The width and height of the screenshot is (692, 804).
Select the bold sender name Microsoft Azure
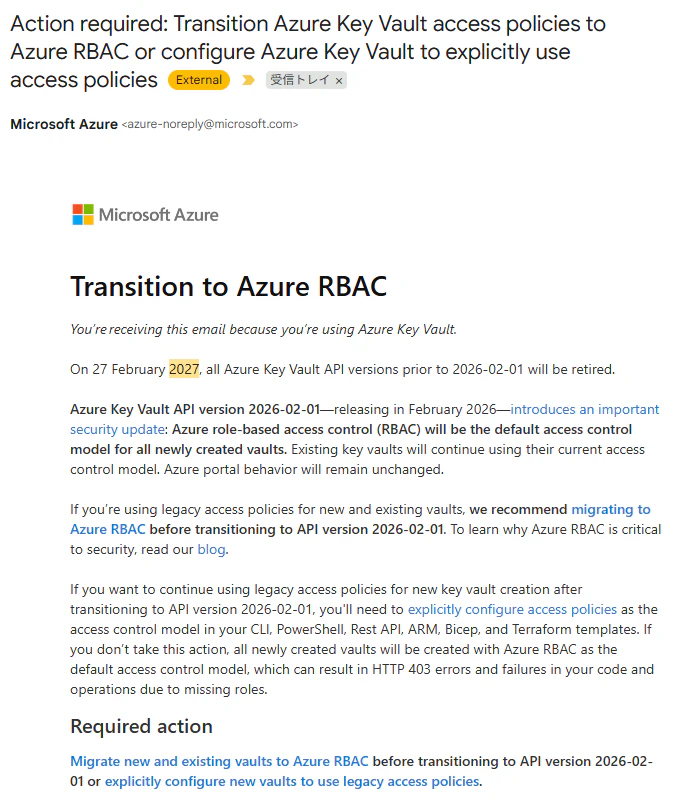[x=64, y=124]
